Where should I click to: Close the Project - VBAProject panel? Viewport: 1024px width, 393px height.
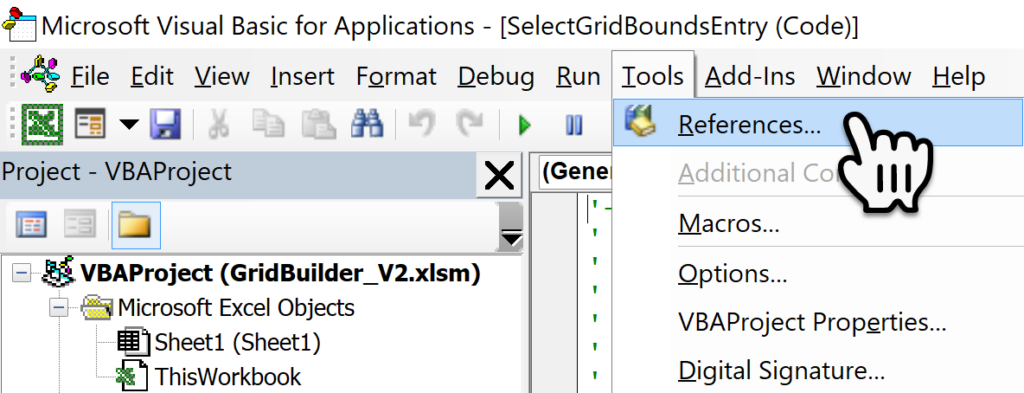click(x=499, y=175)
